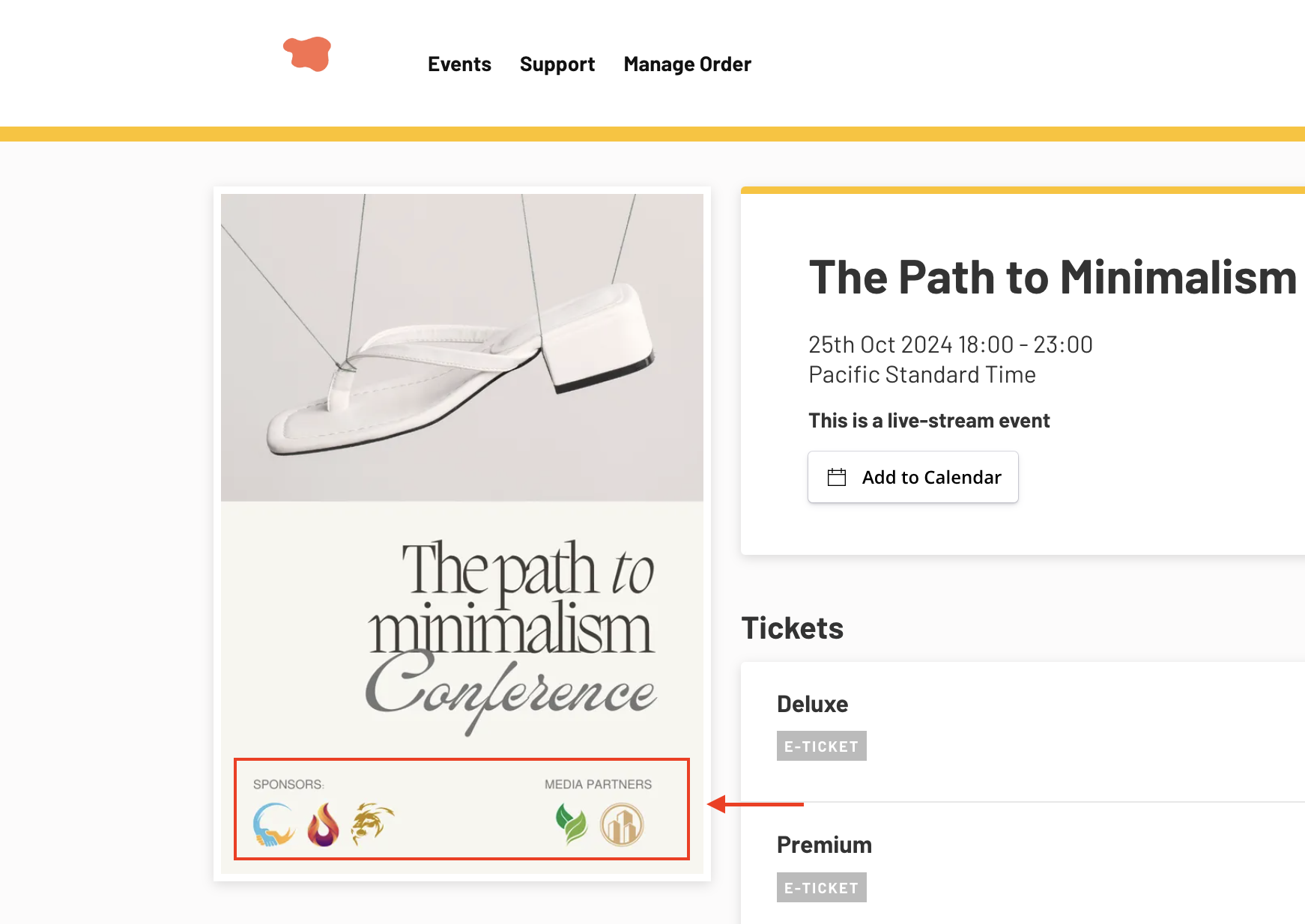Click the E-TICKET badge under Premium
The width and height of the screenshot is (1305, 924).
click(x=821, y=887)
